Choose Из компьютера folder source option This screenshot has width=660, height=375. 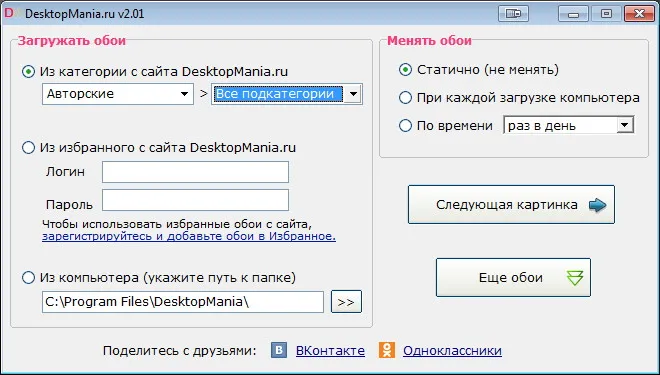tap(28, 278)
